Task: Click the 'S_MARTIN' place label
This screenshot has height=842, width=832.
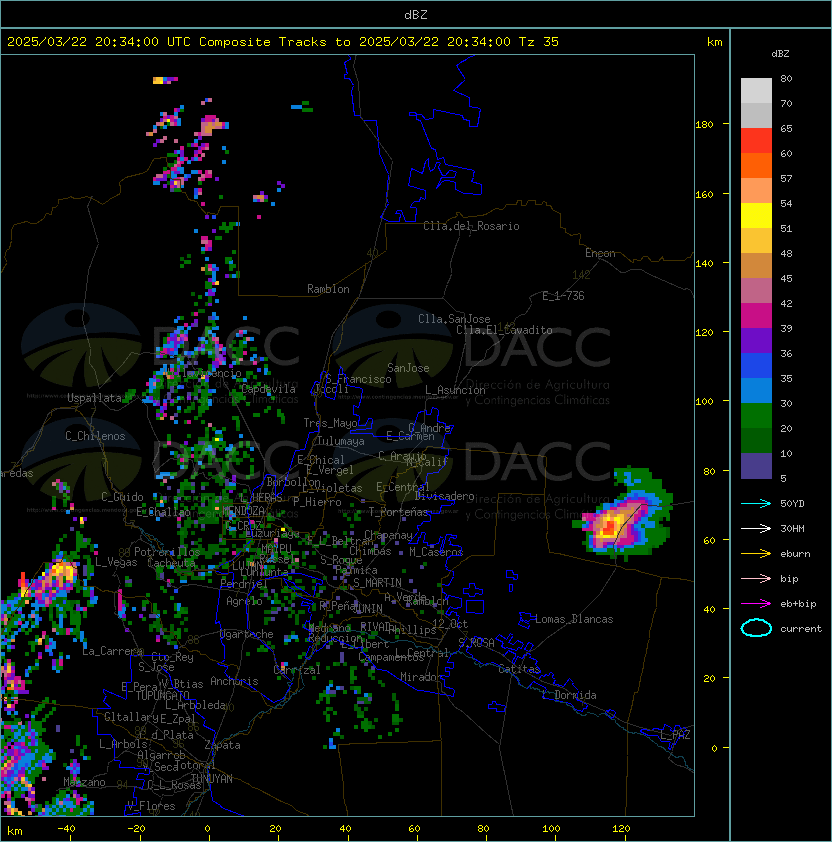Action: click(377, 583)
